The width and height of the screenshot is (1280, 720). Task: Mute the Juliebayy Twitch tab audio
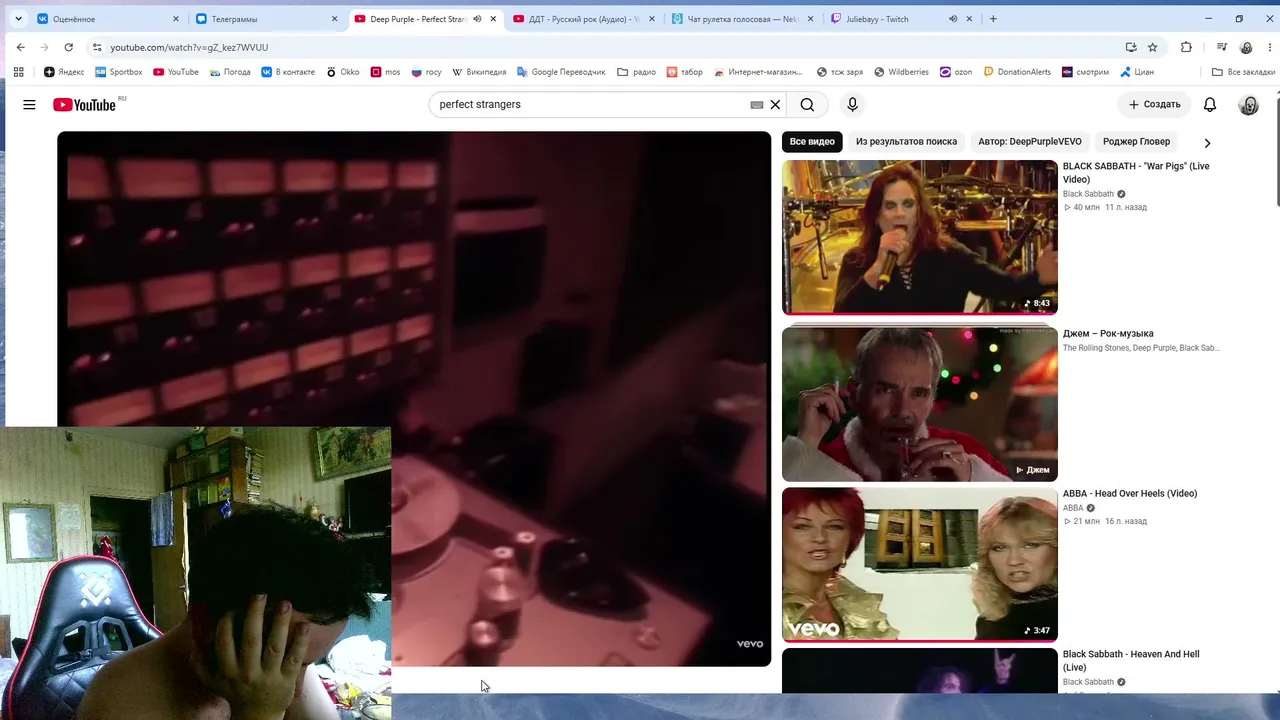[952, 19]
